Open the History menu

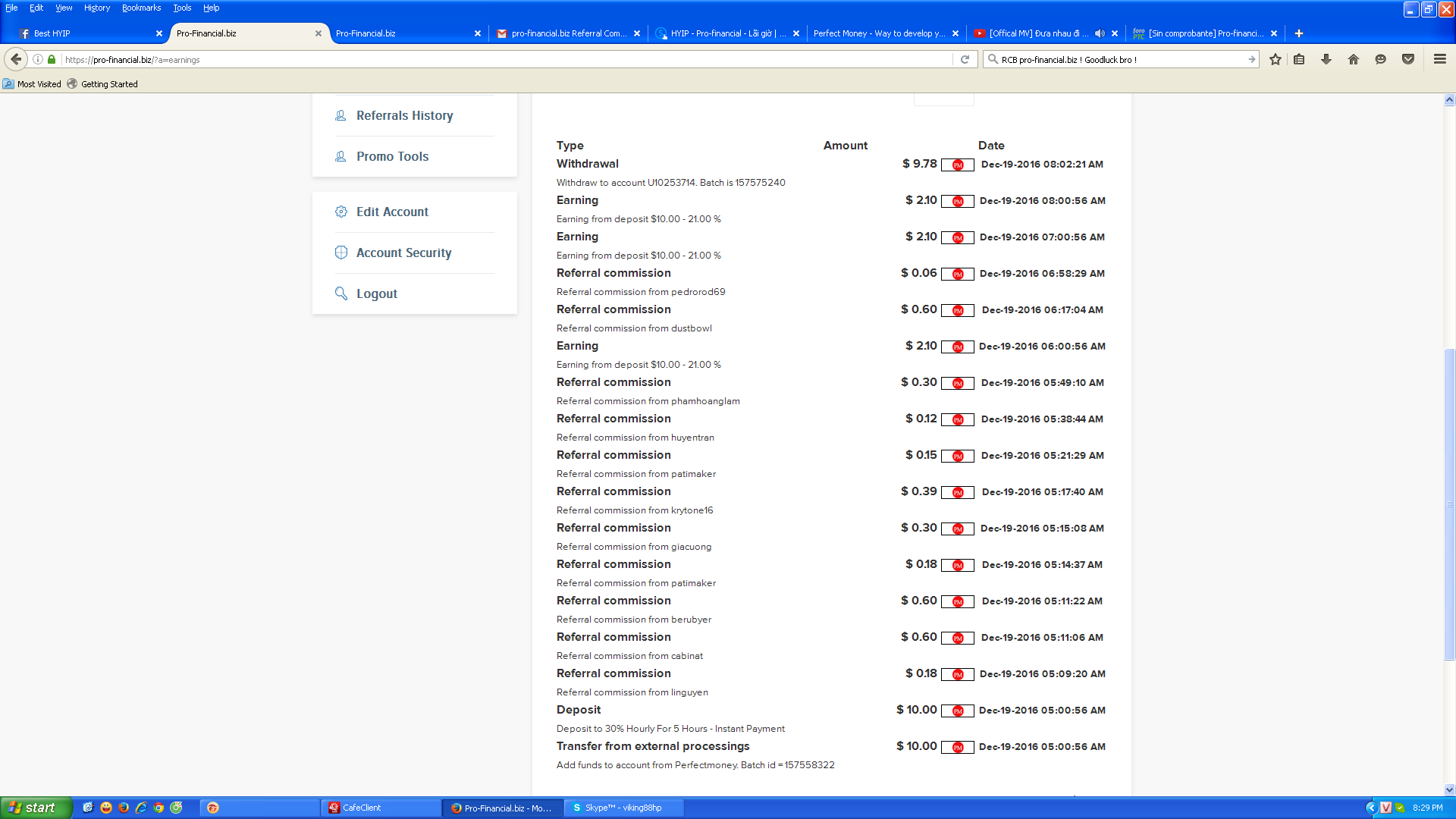pos(96,8)
